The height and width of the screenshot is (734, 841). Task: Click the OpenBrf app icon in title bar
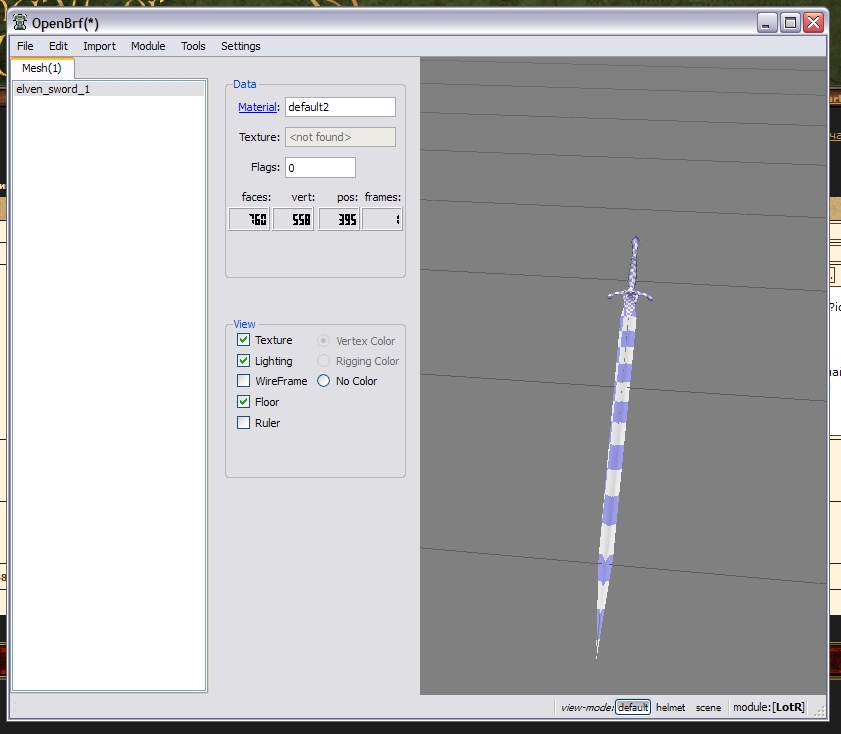coord(20,23)
